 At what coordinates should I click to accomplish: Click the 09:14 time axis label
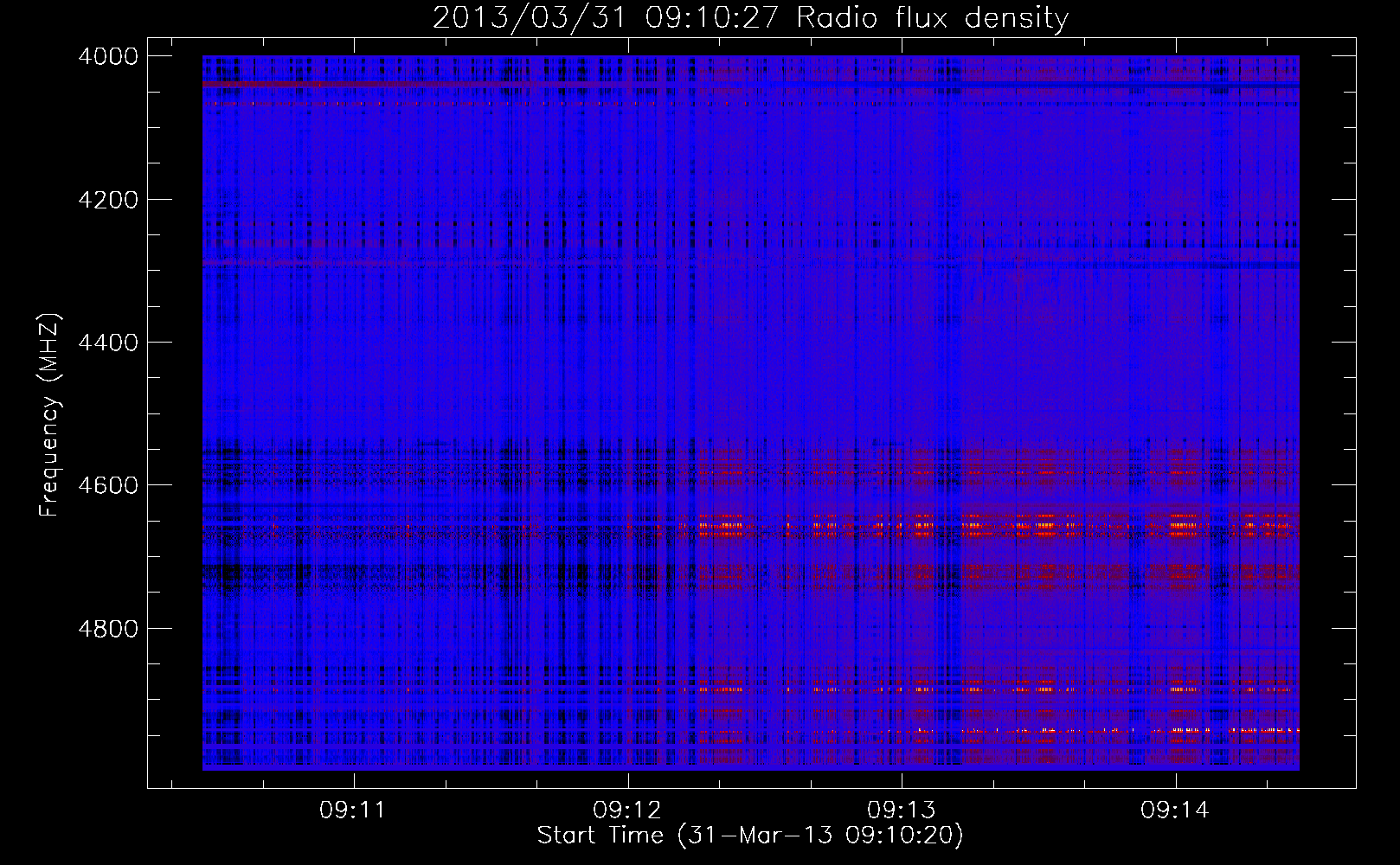[1175, 811]
